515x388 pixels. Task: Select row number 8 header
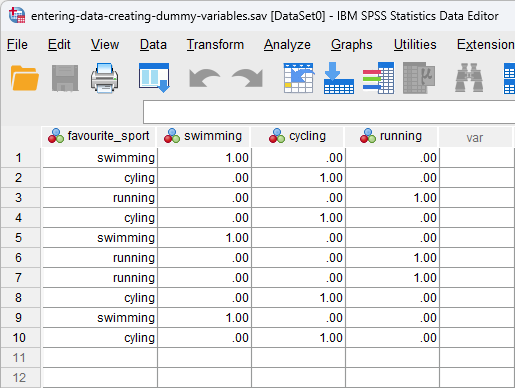(20, 298)
